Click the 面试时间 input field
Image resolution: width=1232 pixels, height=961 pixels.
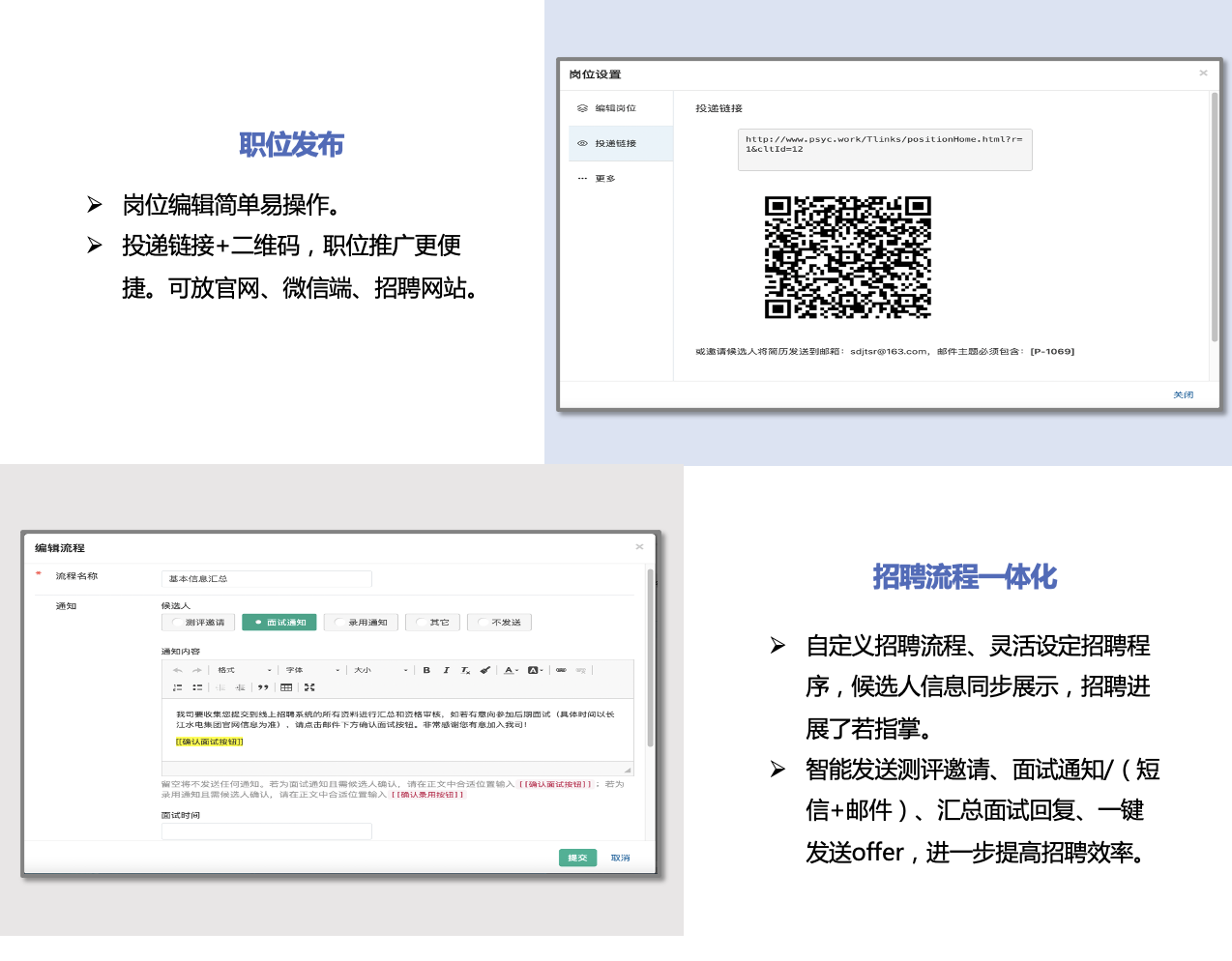click(266, 831)
